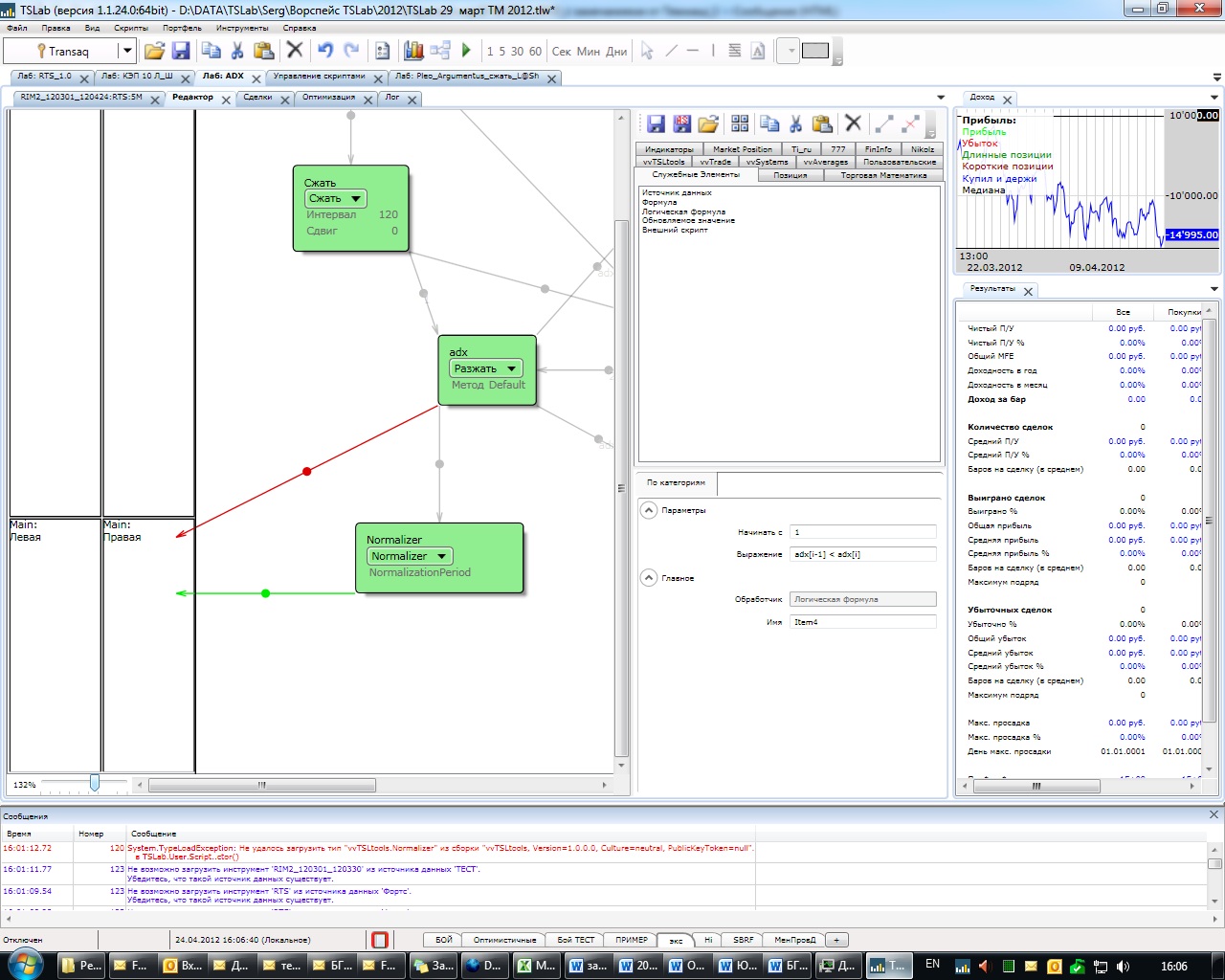
Task: Open the Transaq data source dropdown
Action: coord(126,51)
